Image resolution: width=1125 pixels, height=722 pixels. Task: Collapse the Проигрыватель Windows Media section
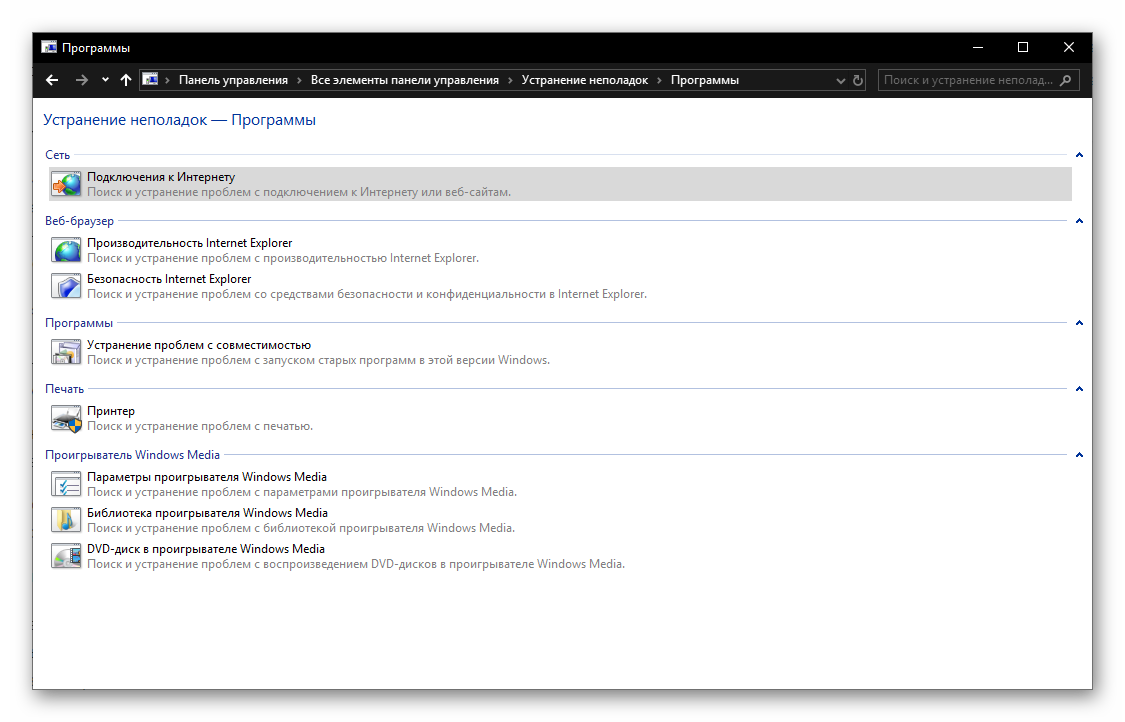click(x=1079, y=455)
